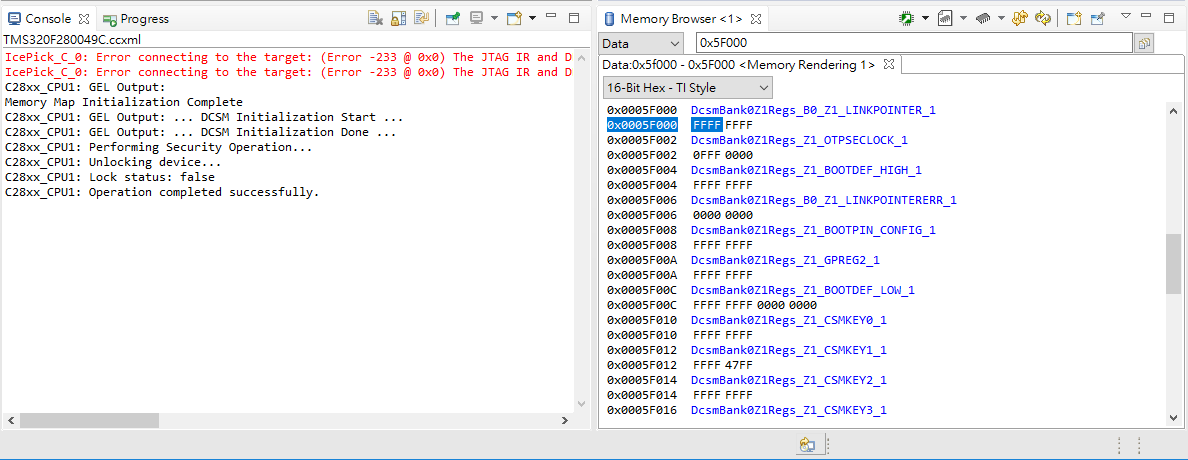Click the gray memory chip icon
Image resolution: width=1188 pixels, height=460 pixels.
tap(983, 18)
